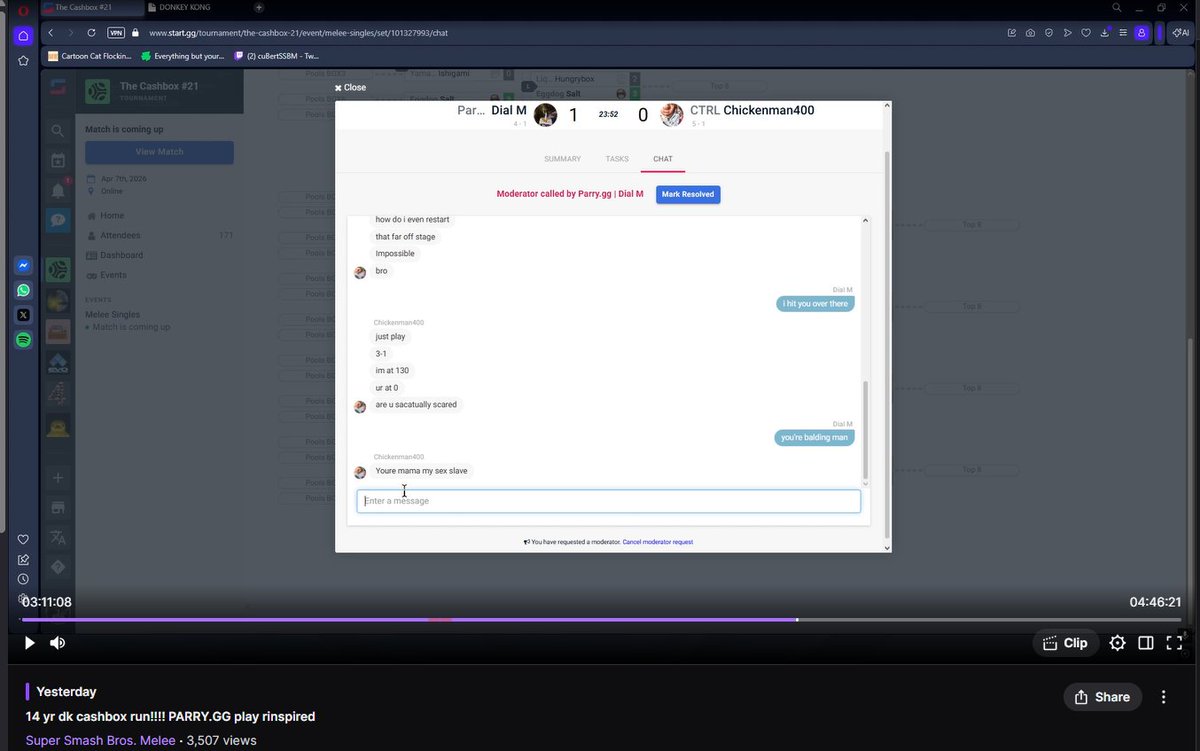Click the down arrow of the dialog scrollbar
This screenshot has width=1200, height=751.
coord(886,547)
